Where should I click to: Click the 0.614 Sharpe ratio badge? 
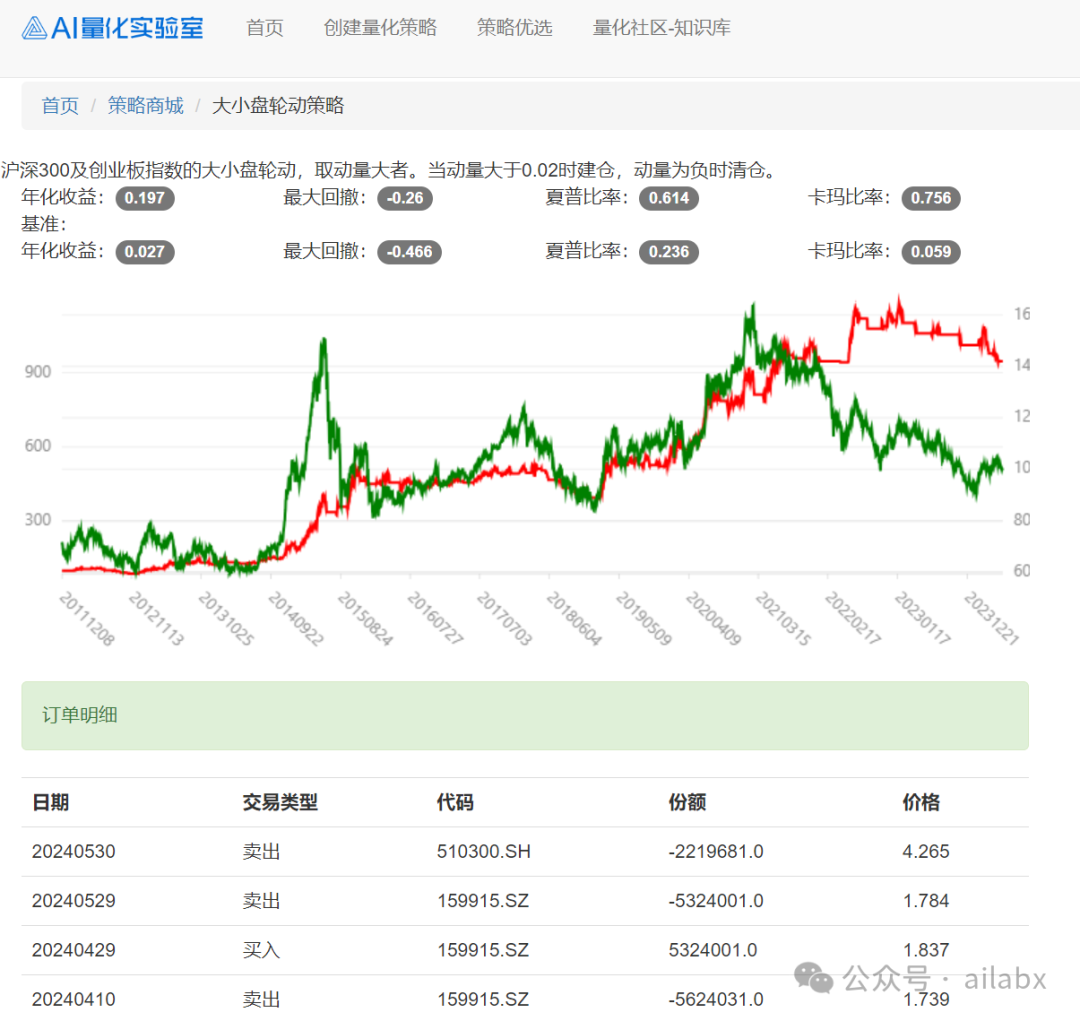668,198
